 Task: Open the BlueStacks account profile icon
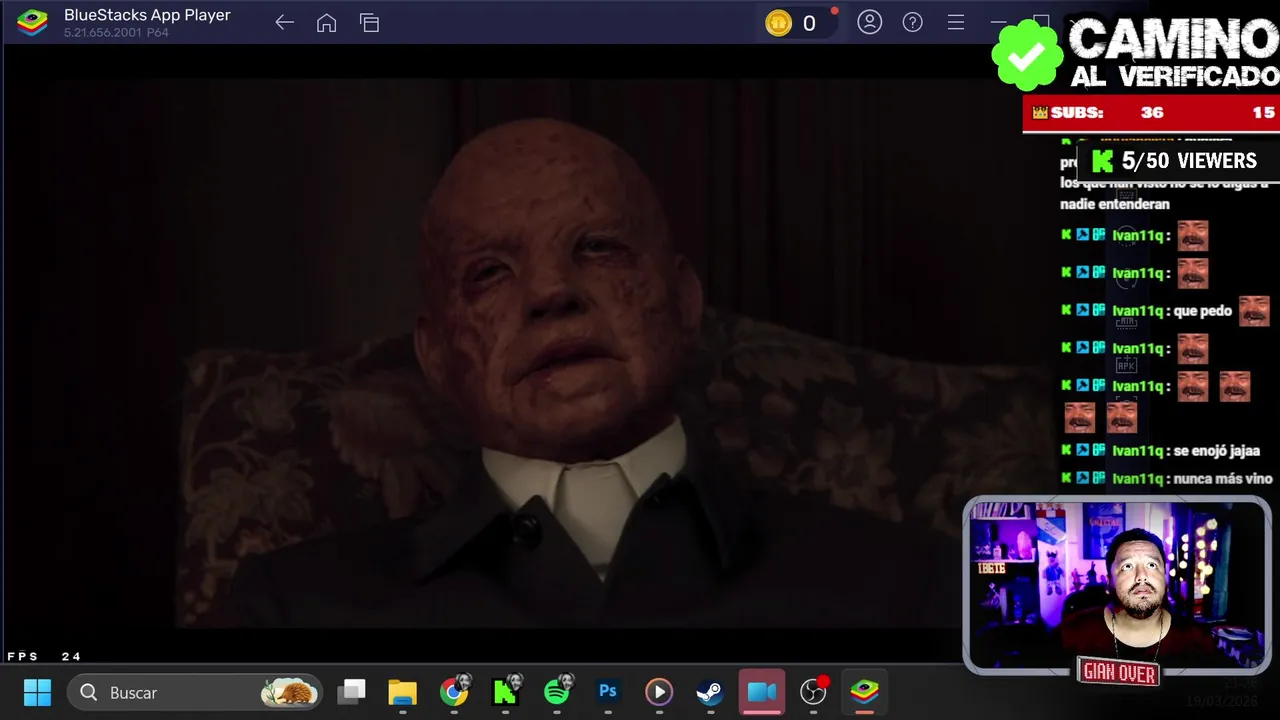coord(870,22)
